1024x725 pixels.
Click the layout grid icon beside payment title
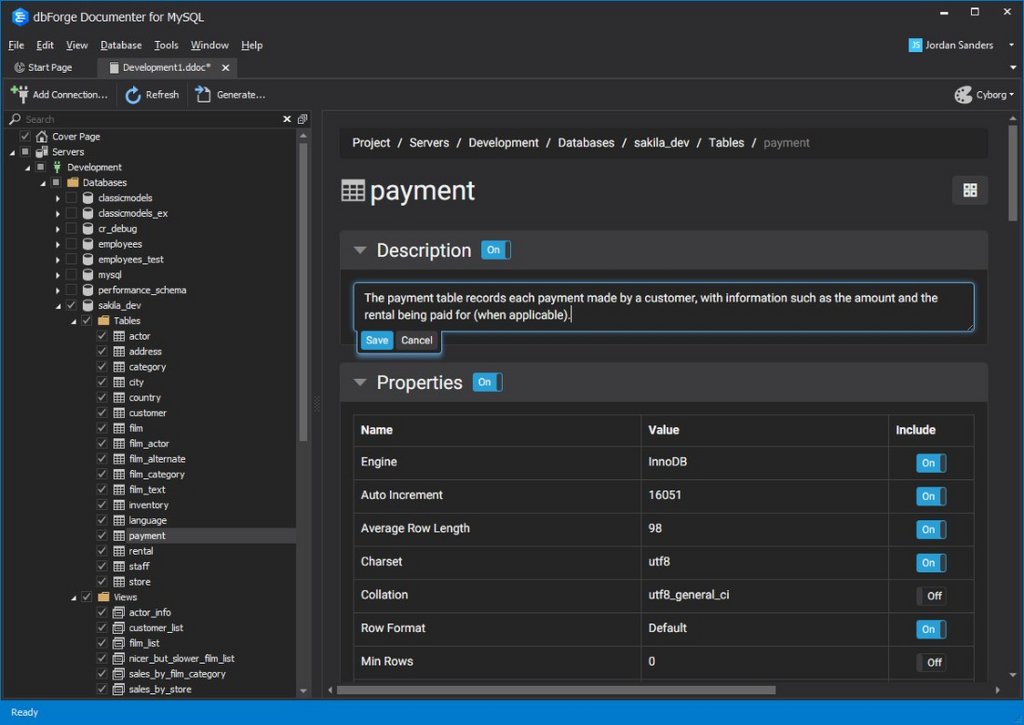point(970,190)
